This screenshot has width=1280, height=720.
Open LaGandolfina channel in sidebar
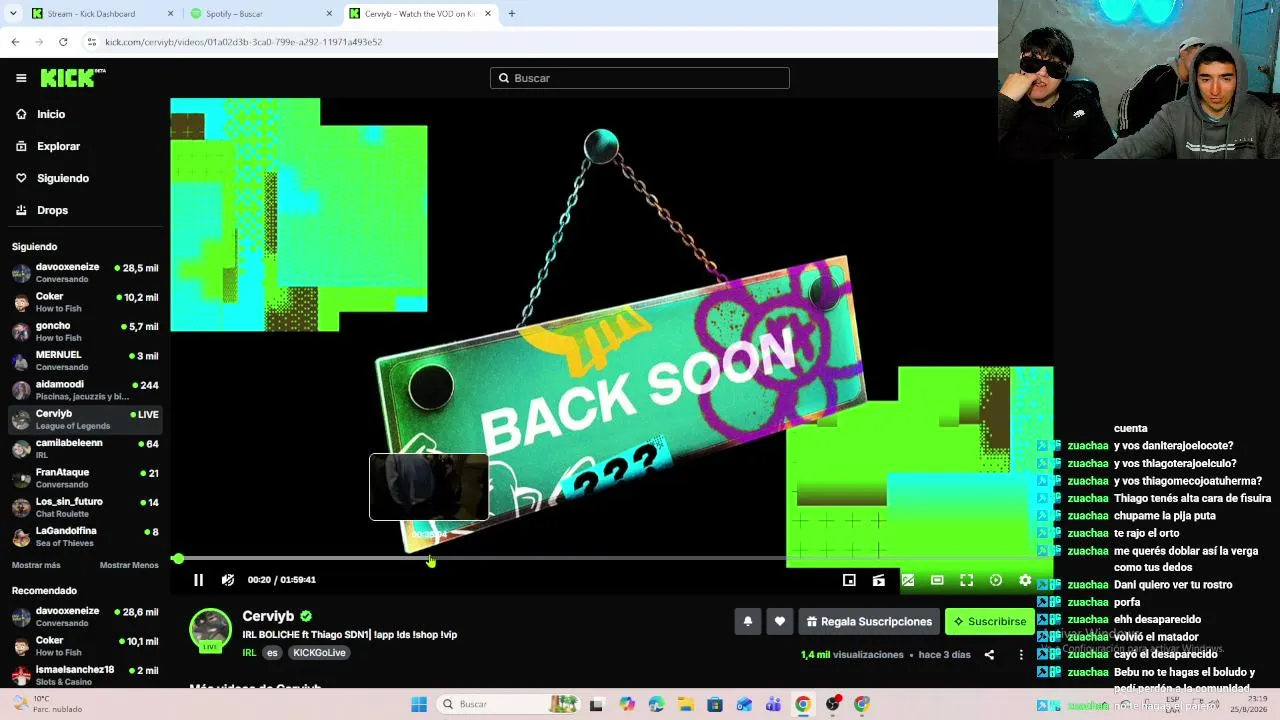tap(85, 537)
